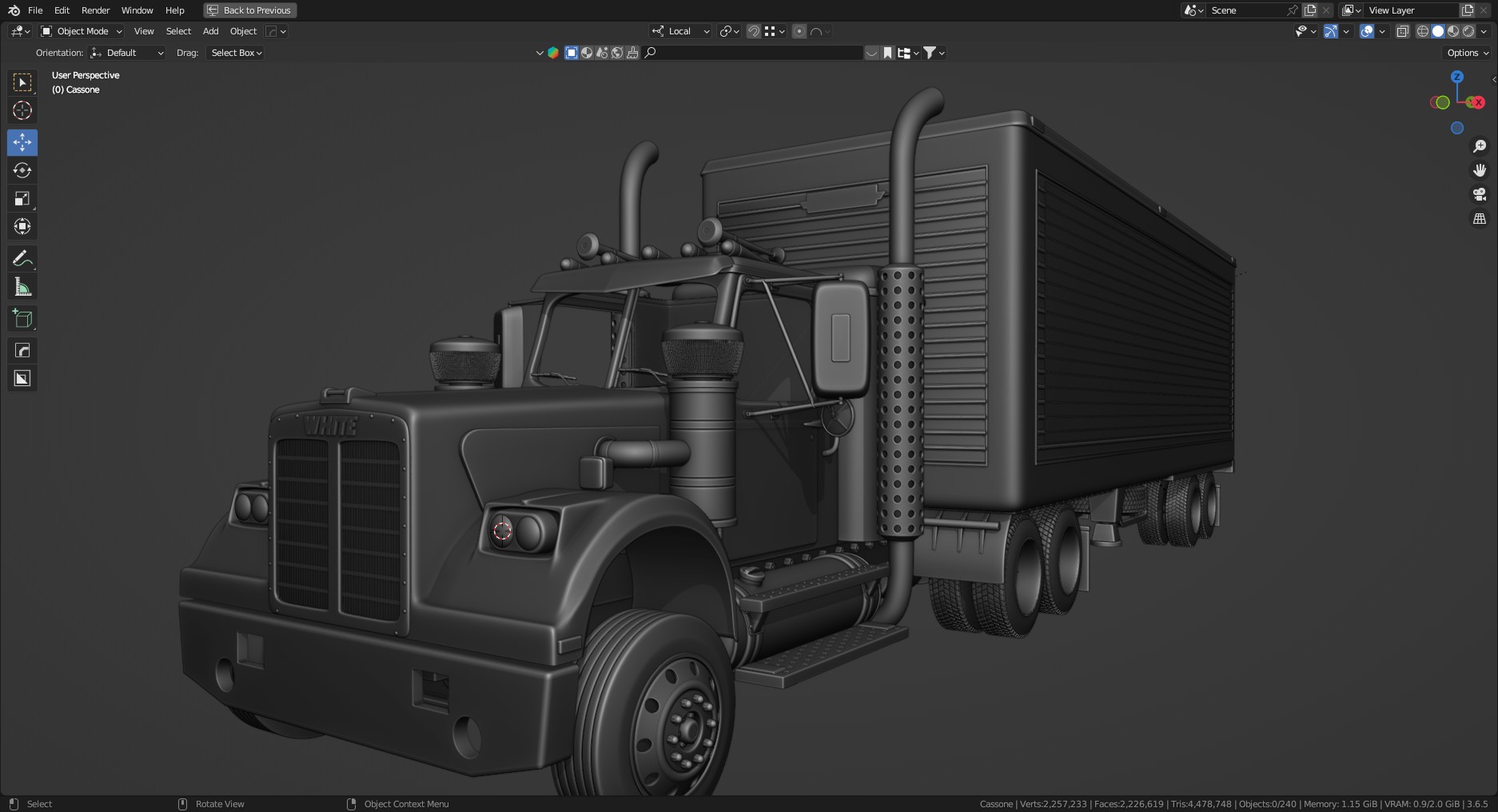Viewport: 1498px width, 812px height.
Task: Click the search input with magnifier
Action: [x=753, y=53]
